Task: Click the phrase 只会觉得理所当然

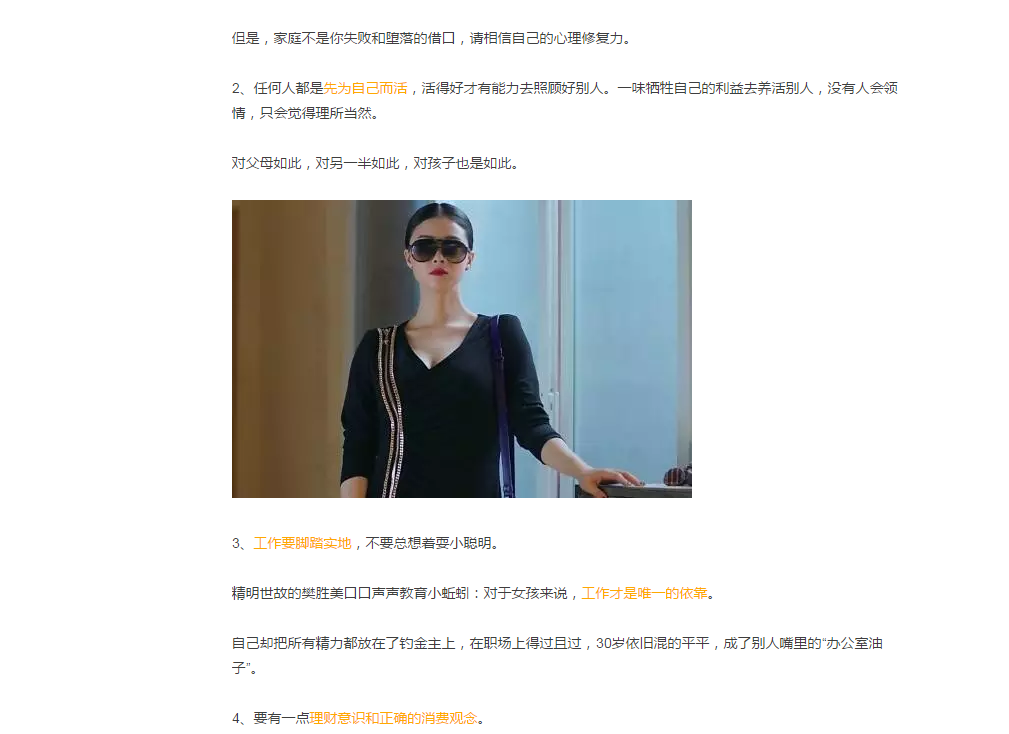Action: click(315, 113)
